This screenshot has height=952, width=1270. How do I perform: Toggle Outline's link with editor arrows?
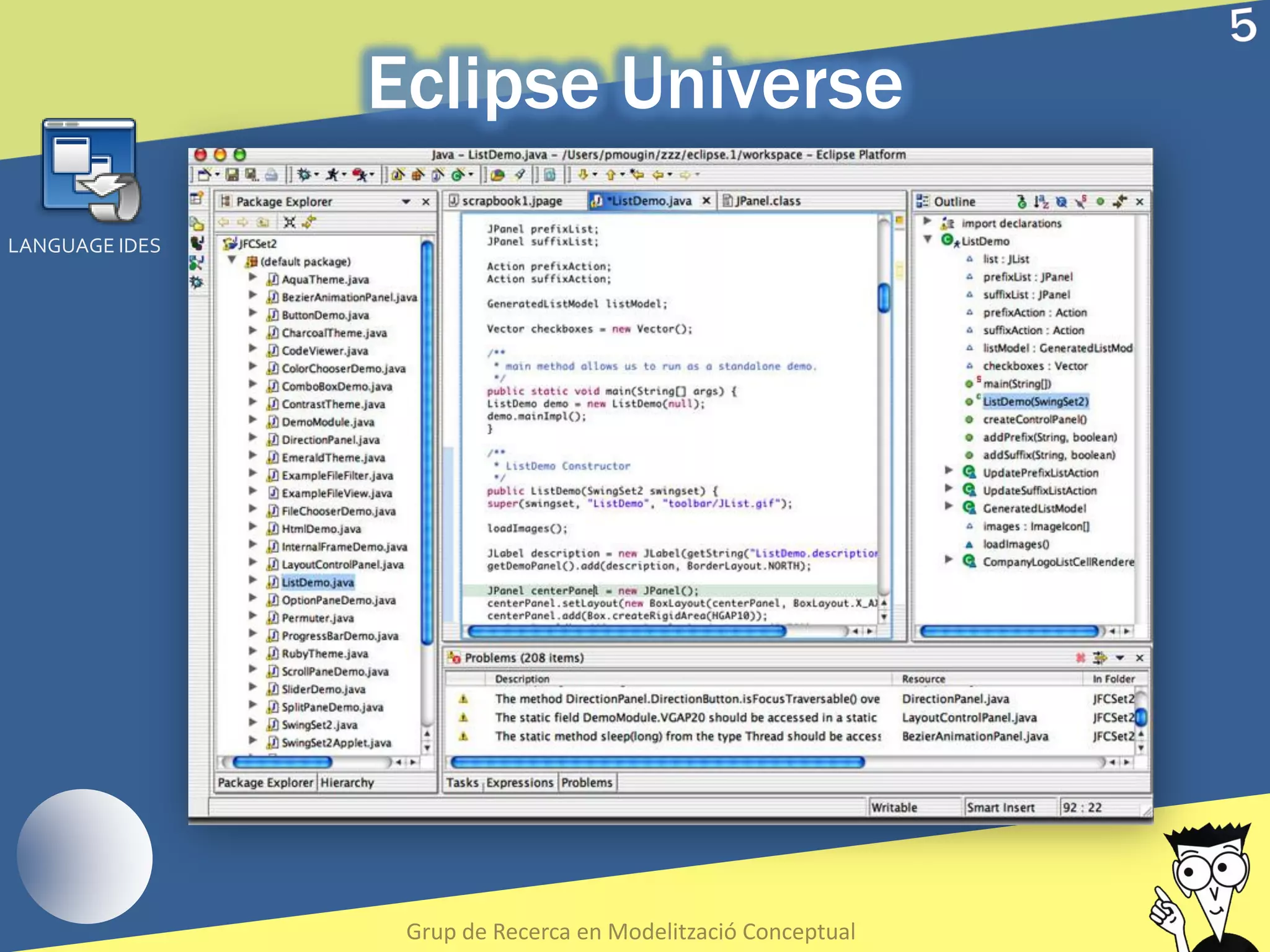click(1120, 202)
